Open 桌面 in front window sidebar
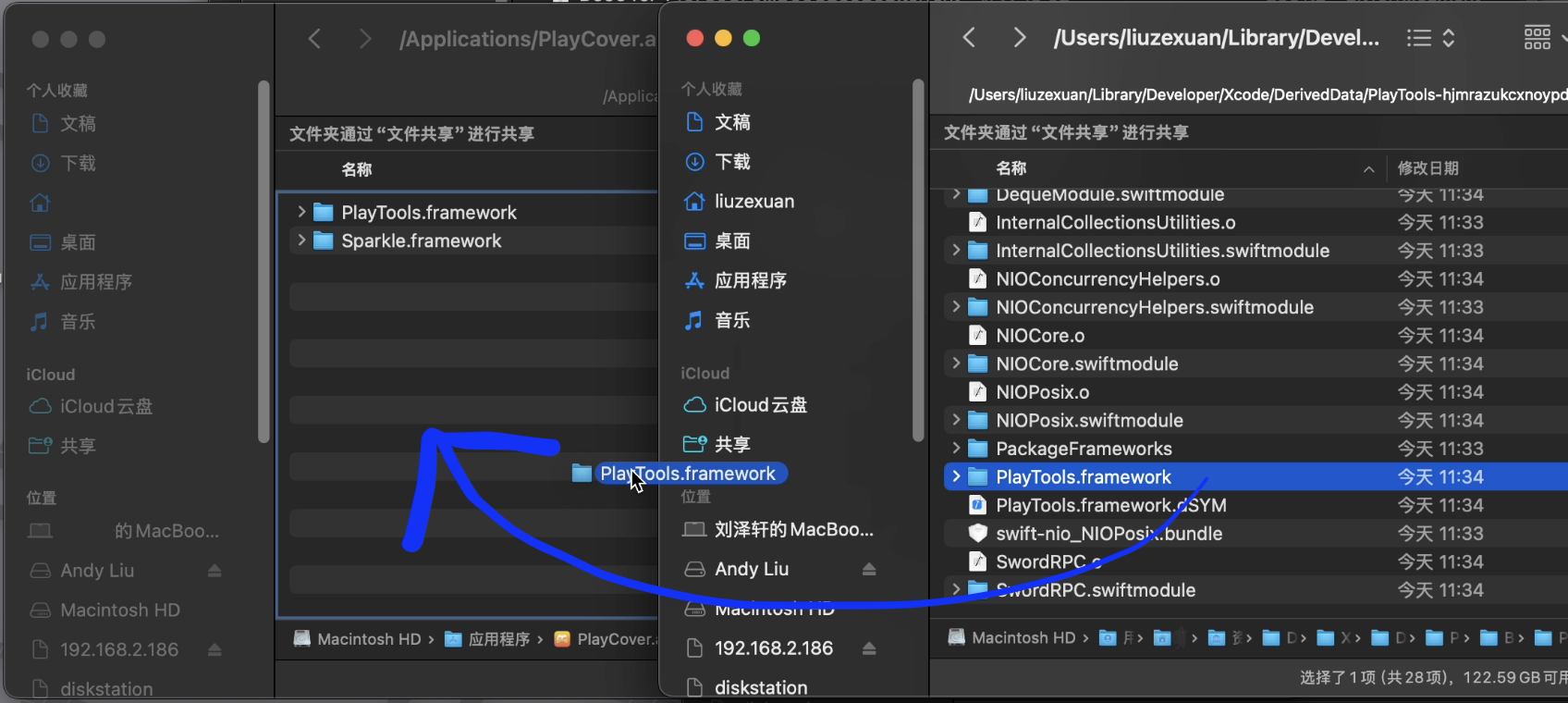Viewport: 1568px width, 703px height. click(x=732, y=241)
